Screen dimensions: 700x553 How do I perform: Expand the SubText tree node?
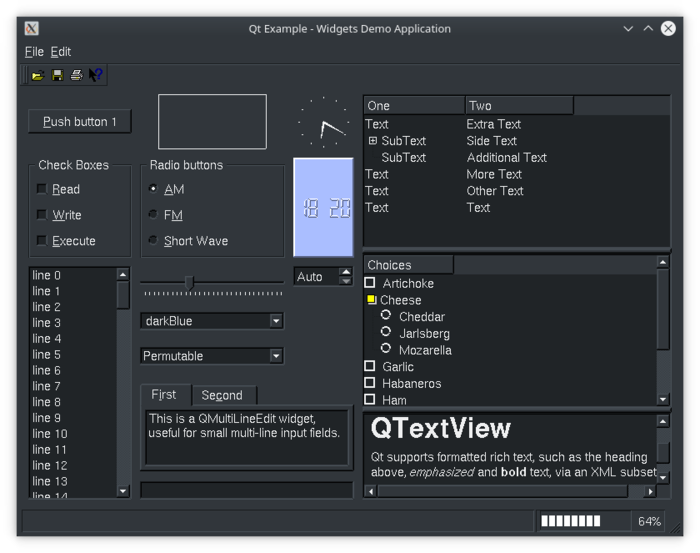pyautogui.click(x=373, y=141)
